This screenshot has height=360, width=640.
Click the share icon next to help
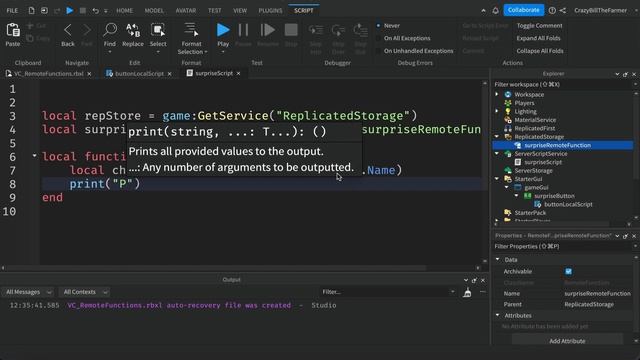[563, 11]
